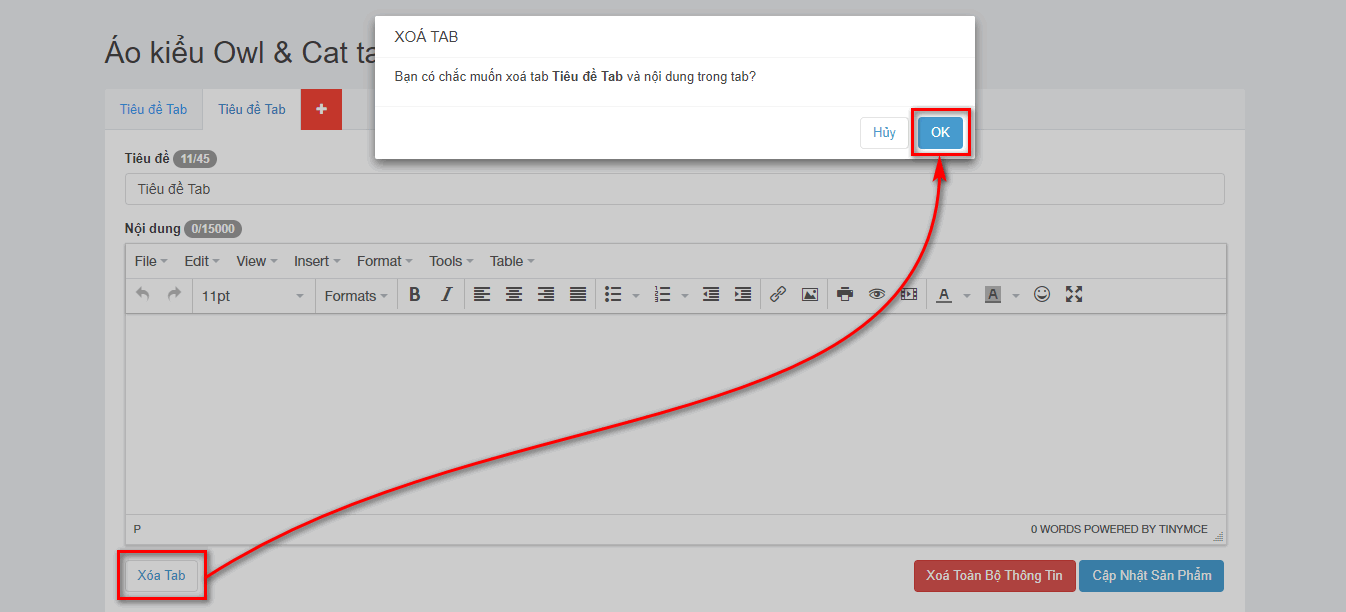Open the insert image tool
The width and height of the screenshot is (1346, 612).
[810, 295]
